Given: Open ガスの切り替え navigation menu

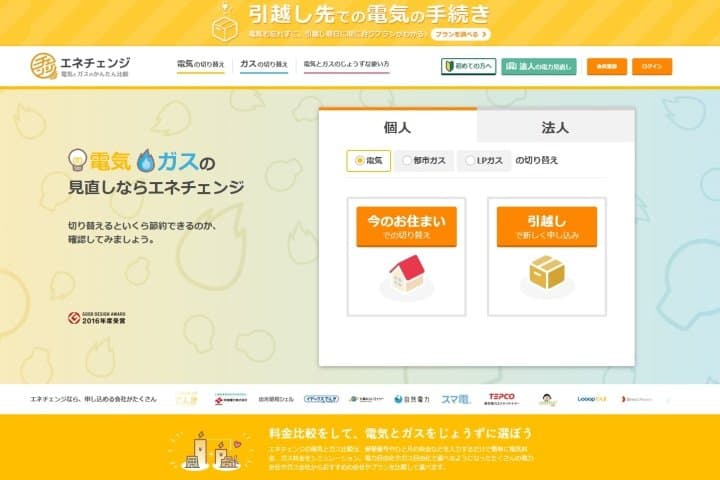Looking at the screenshot, I should (x=264, y=65).
